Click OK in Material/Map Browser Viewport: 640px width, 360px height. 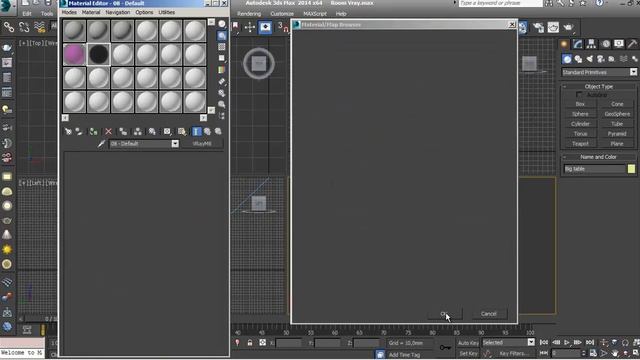click(445, 314)
